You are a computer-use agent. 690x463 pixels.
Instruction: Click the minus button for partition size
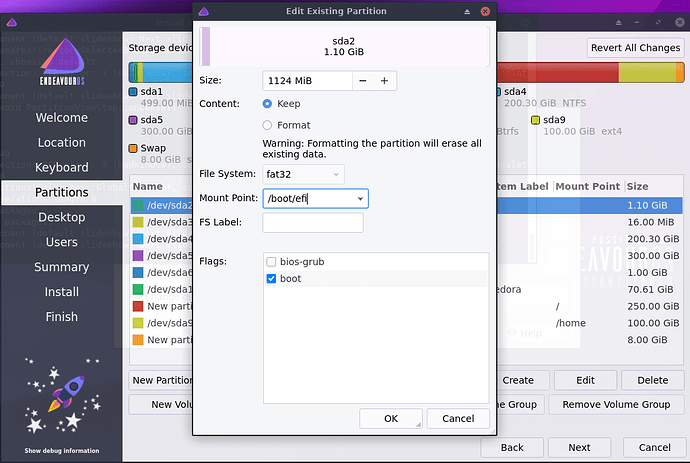(x=362, y=81)
